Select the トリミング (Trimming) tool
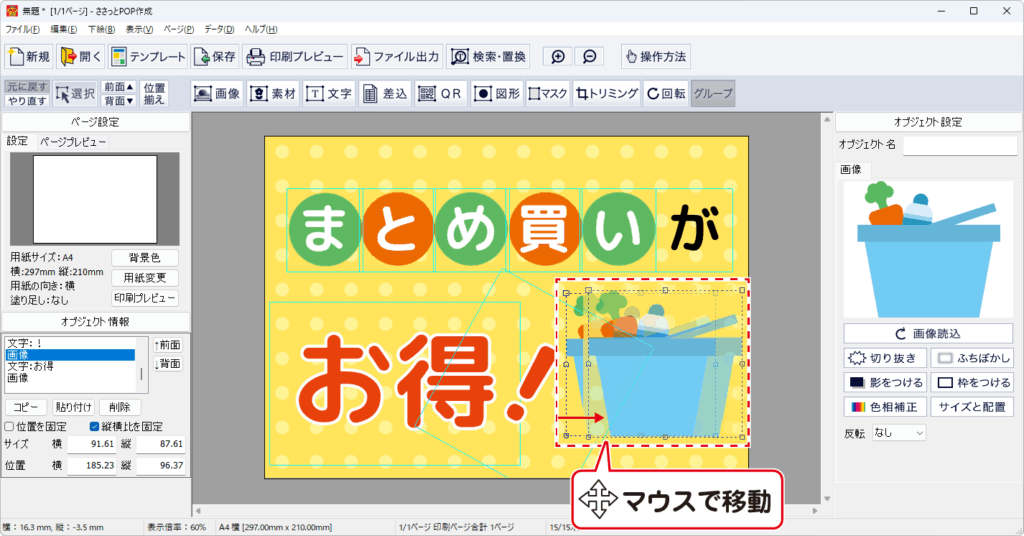1024x536 pixels. pos(607,93)
